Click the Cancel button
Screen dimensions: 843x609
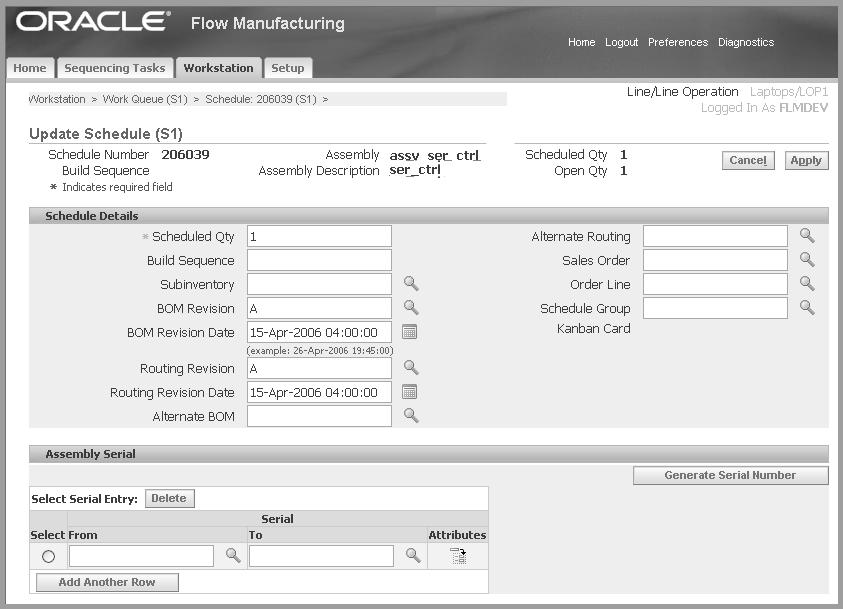(x=748, y=160)
